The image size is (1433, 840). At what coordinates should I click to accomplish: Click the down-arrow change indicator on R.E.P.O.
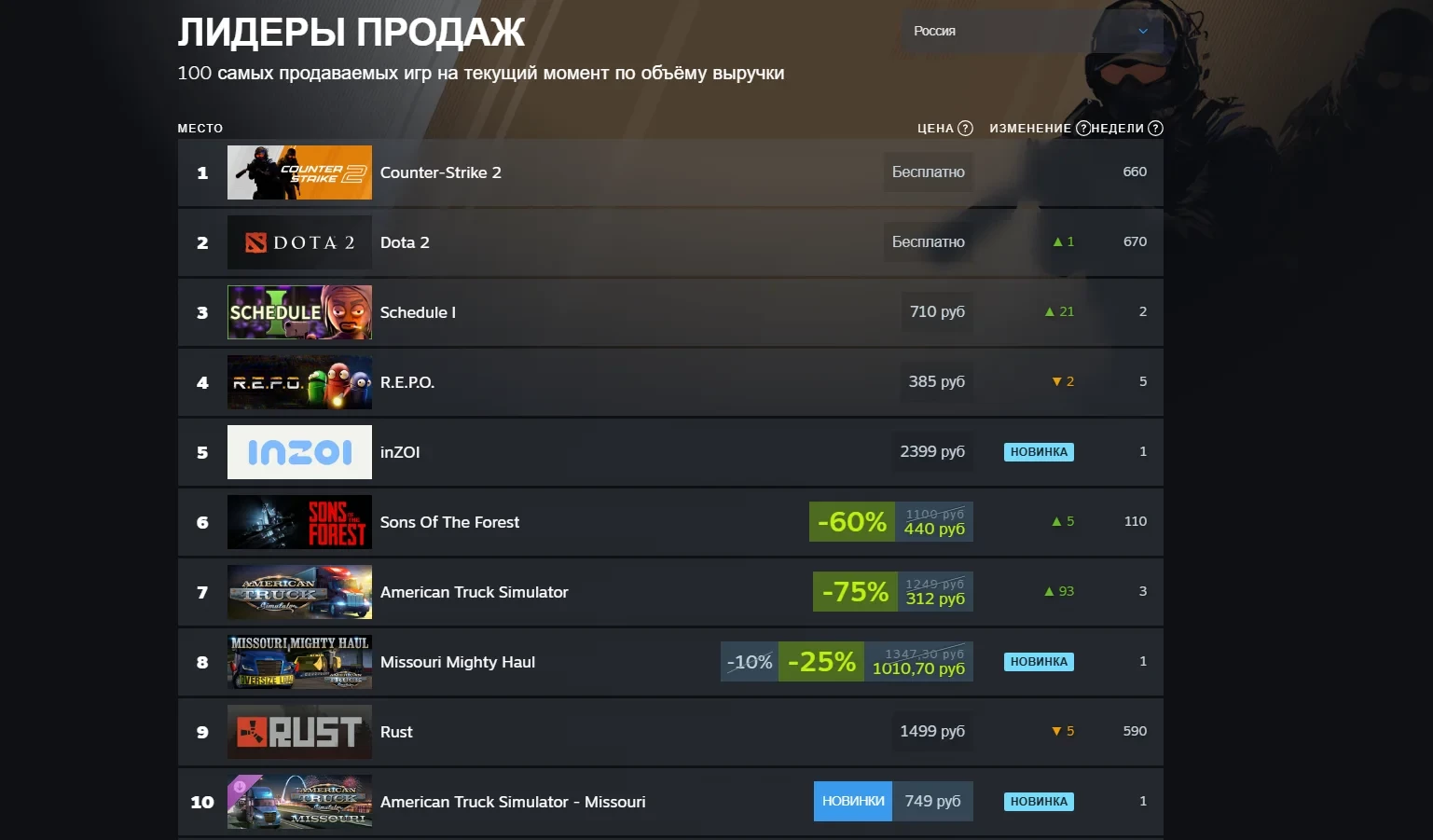1063,382
